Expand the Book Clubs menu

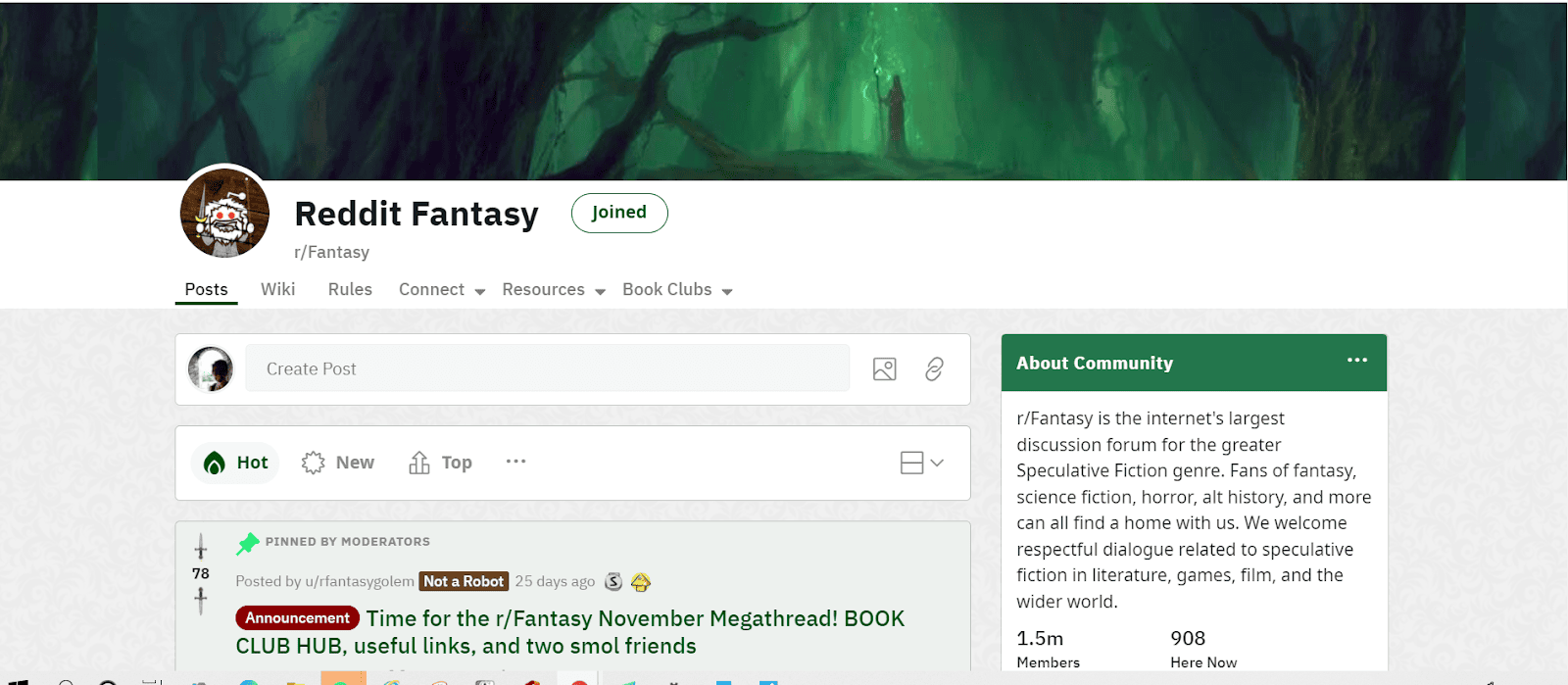[677, 290]
